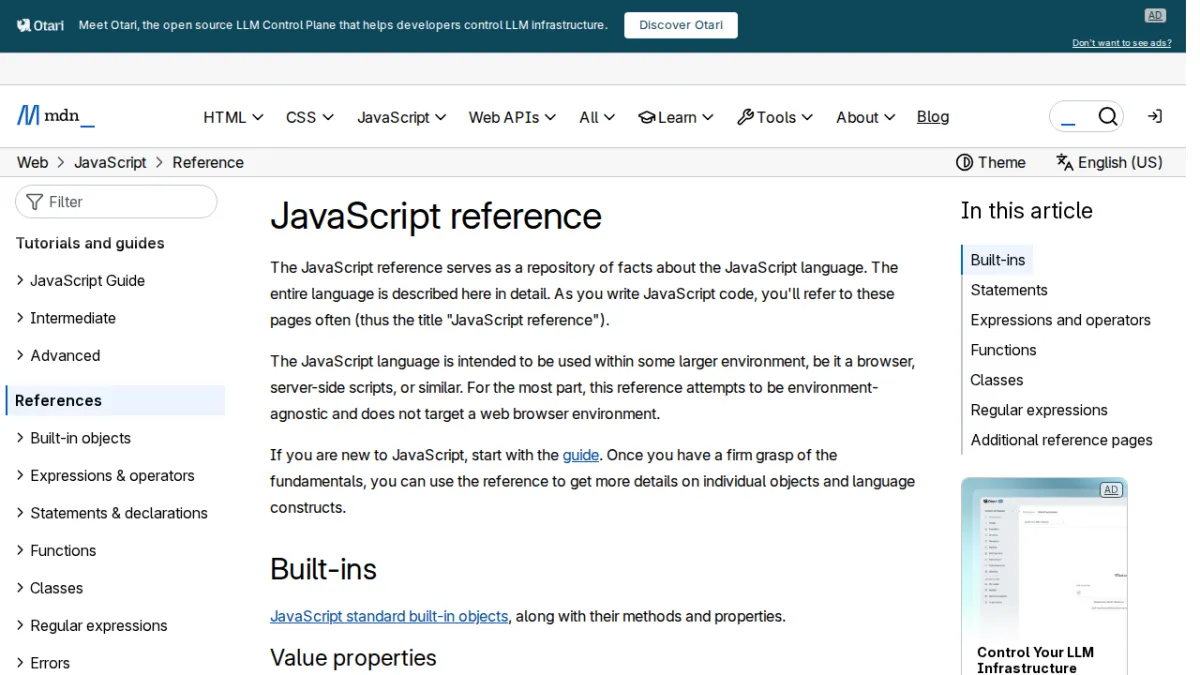Click the search magnifier icon
Screen dimensions: 1200x675
1107,117
